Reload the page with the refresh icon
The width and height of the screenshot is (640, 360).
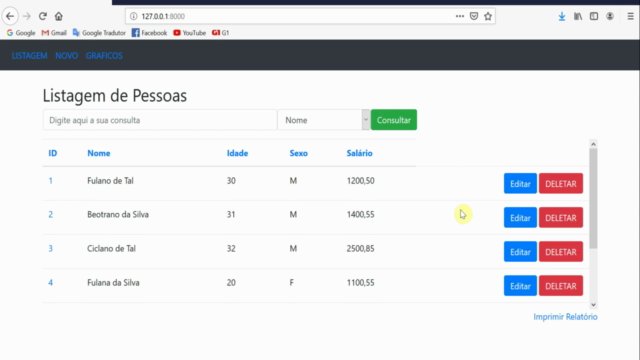[42, 16]
